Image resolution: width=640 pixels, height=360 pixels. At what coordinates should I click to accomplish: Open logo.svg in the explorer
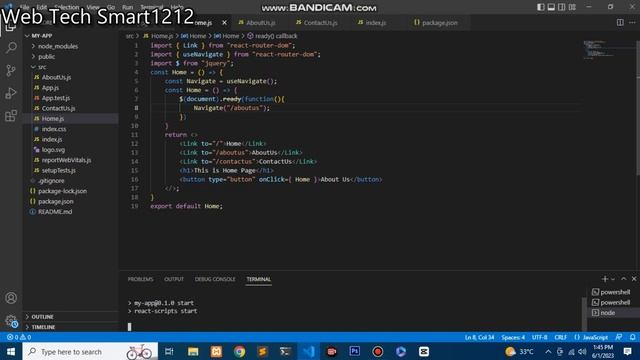click(70, 149)
